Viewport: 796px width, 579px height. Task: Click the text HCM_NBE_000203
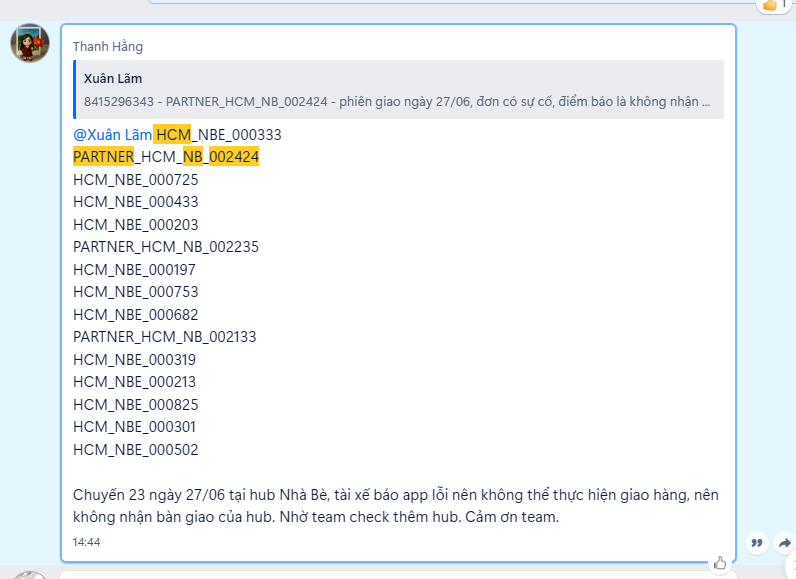(136, 225)
